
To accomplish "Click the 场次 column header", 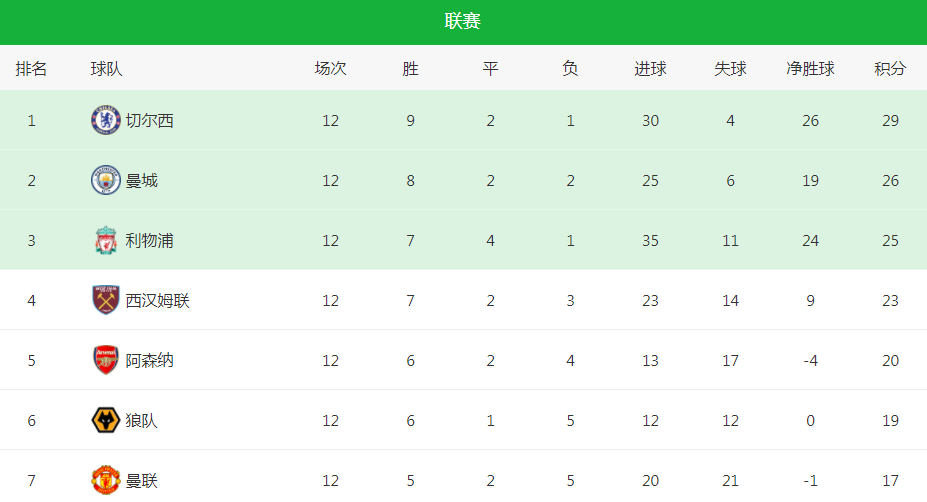I will (x=330, y=69).
